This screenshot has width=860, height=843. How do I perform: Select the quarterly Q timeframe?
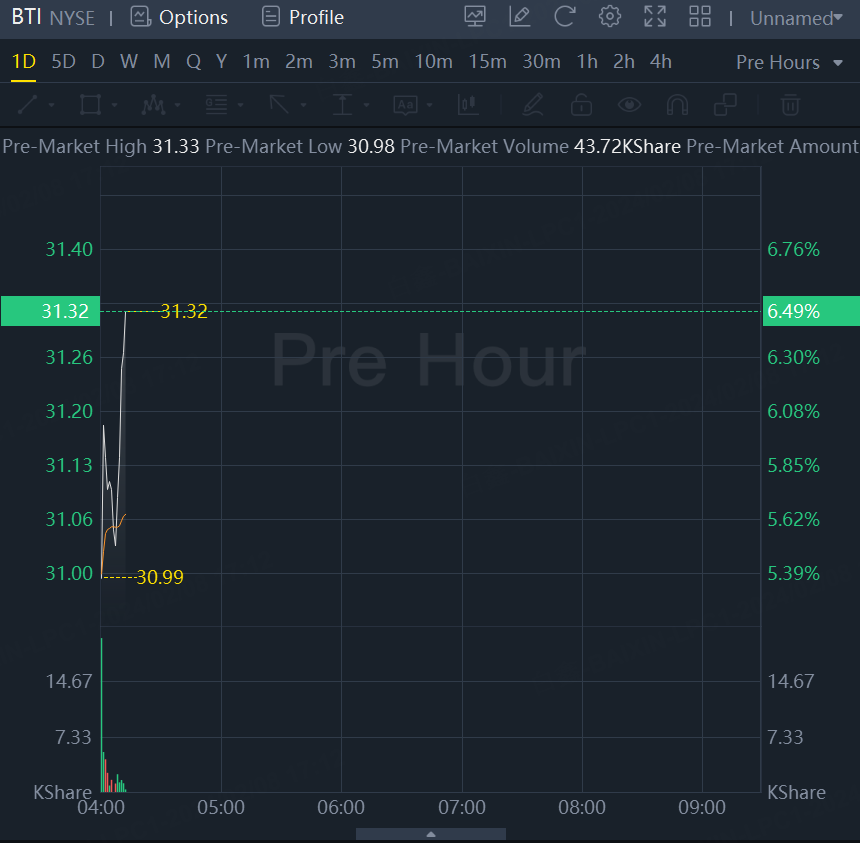193,61
